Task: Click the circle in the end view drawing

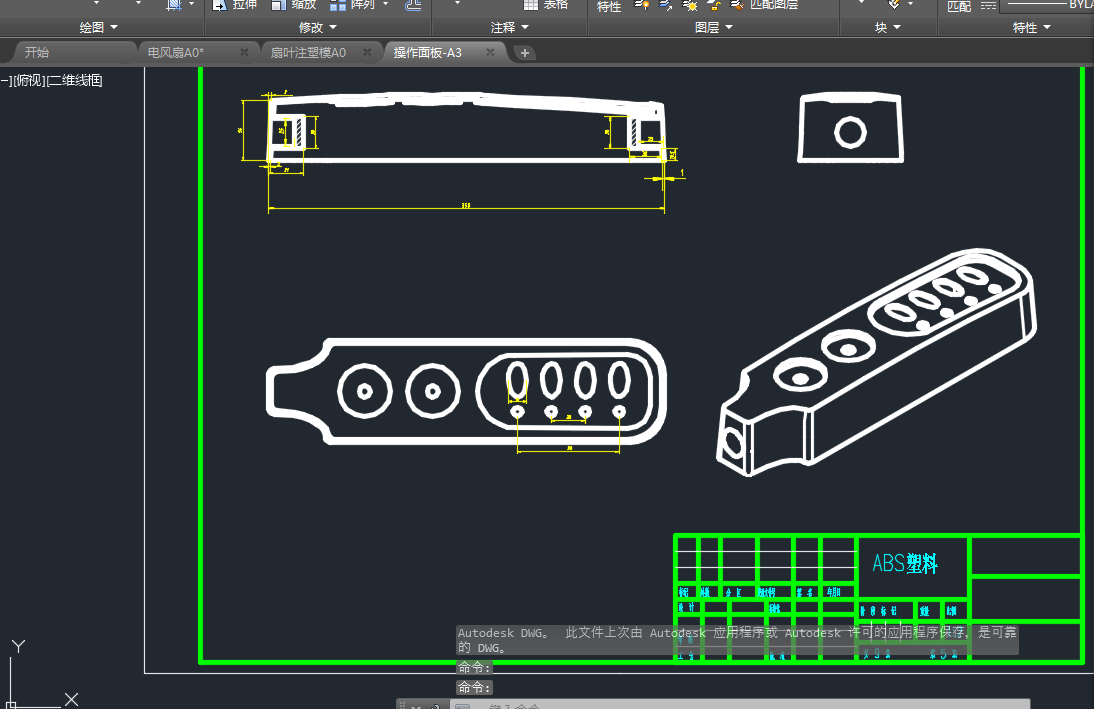Action: pyautogui.click(x=851, y=133)
